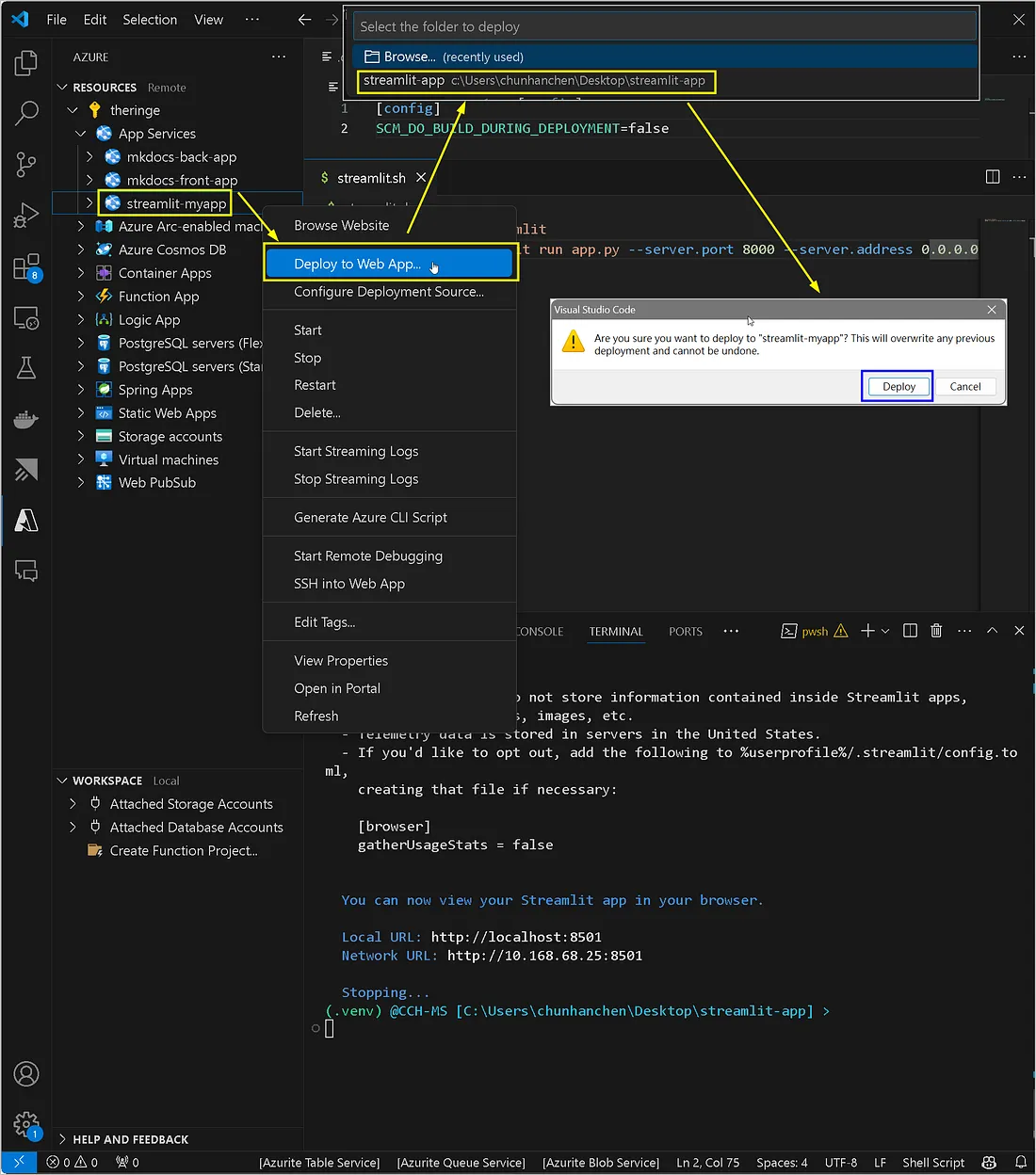The height and width of the screenshot is (1175, 1036).
Task: Choose Deploy to Web App menu entry
Action: click(x=357, y=264)
